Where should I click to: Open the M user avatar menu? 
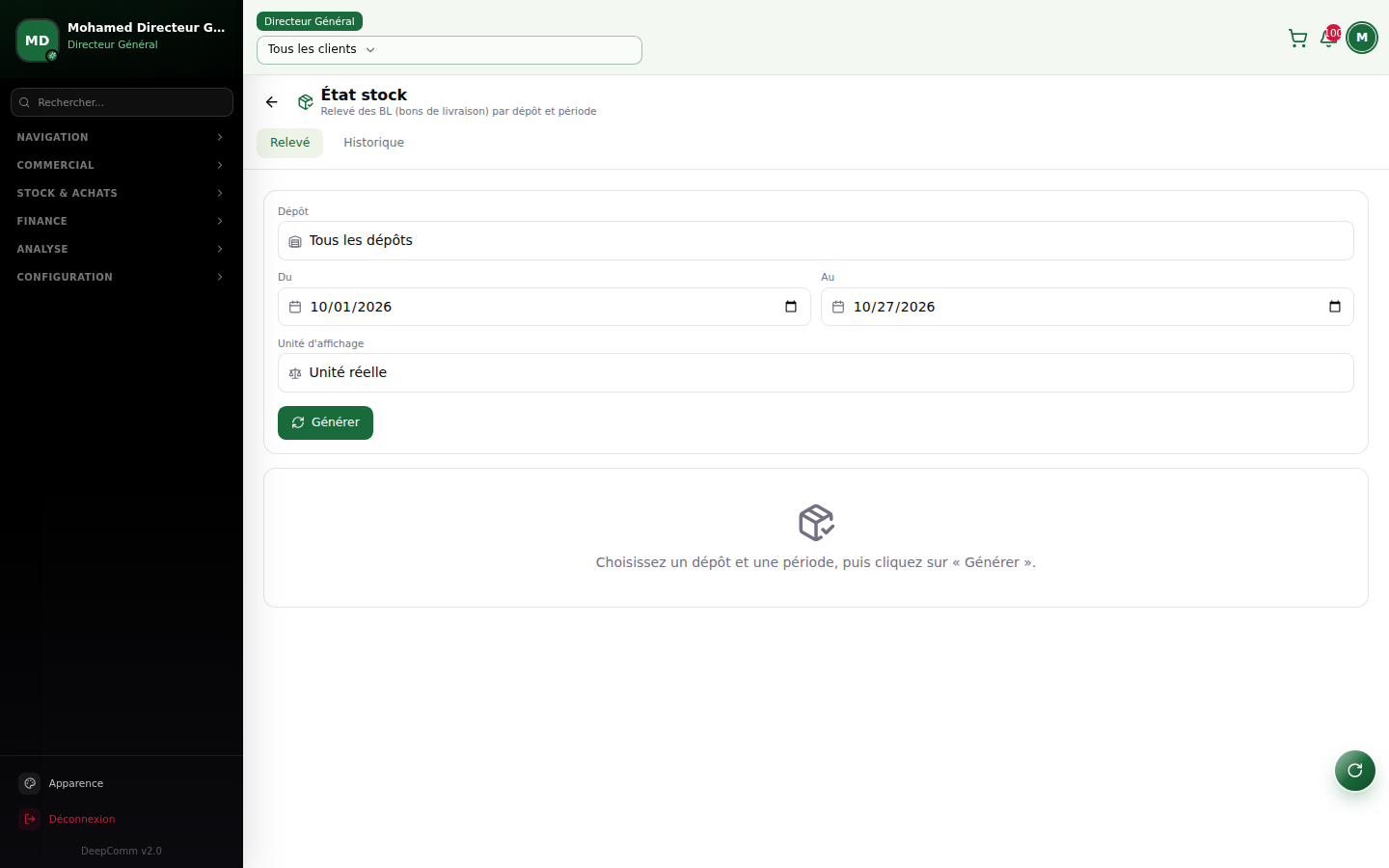1362,38
